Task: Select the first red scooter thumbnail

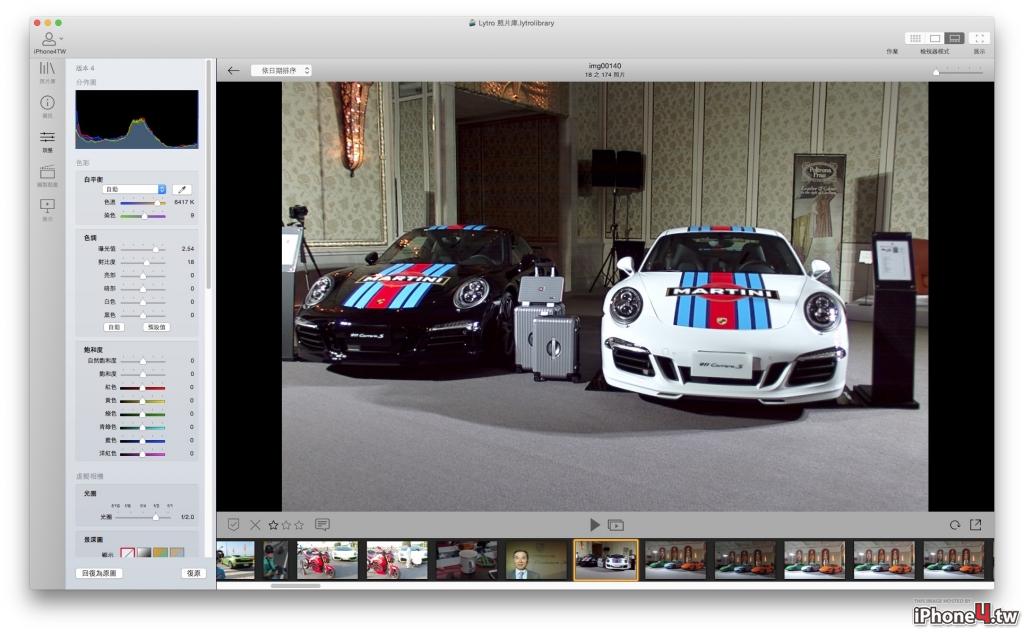Action: (327, 560)
